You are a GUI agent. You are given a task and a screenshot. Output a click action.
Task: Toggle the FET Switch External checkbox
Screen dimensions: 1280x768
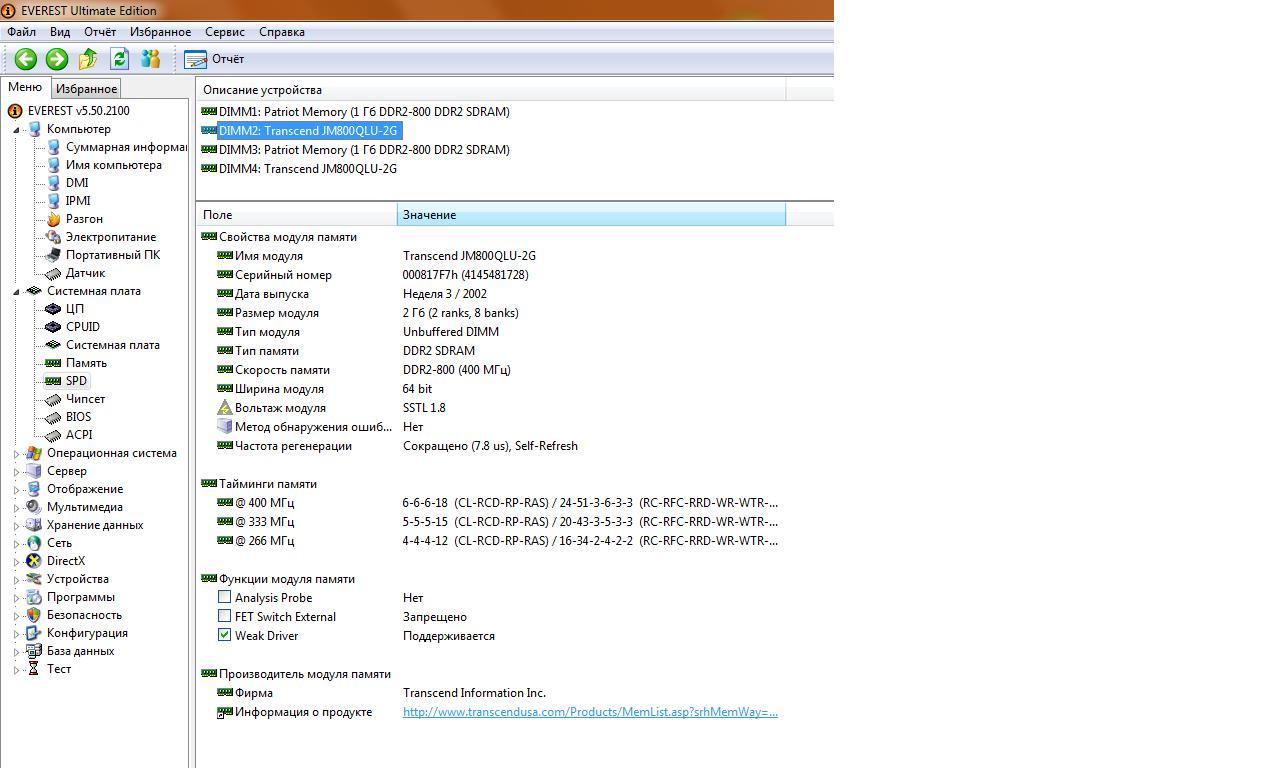(225, 616)
